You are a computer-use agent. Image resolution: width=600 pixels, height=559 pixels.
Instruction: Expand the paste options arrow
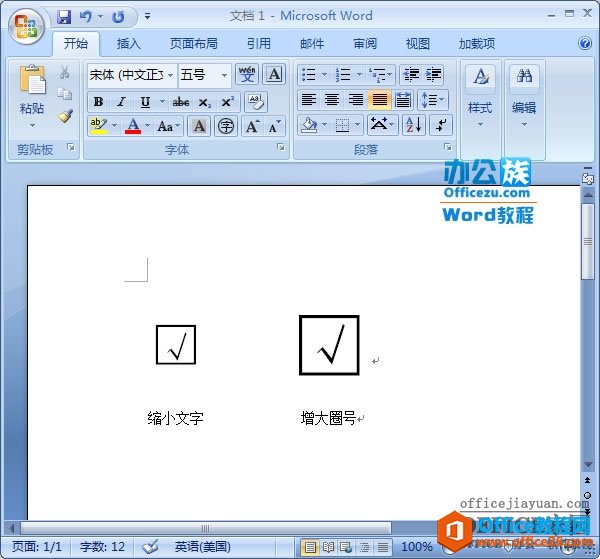pos(32,125)
